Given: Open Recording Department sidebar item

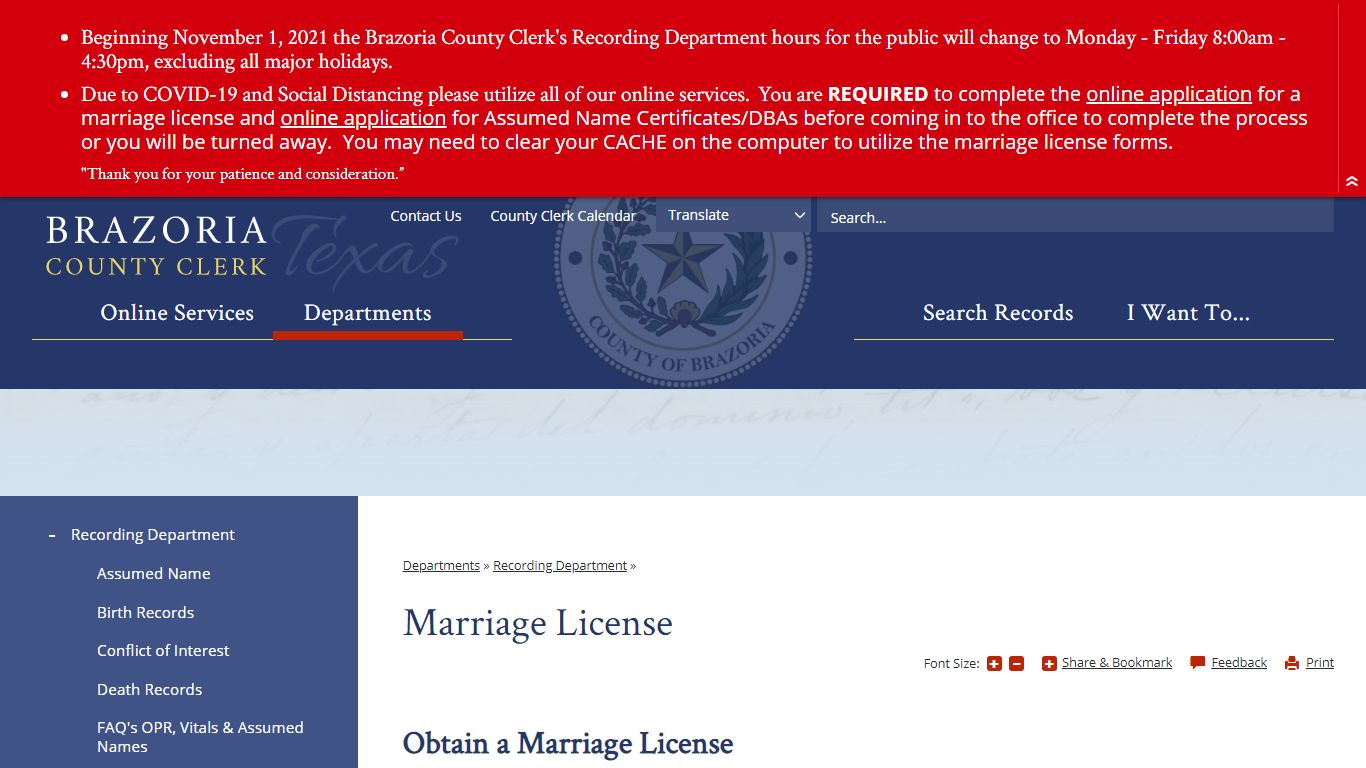Looking at the screenshot, I should coord(152,535).
